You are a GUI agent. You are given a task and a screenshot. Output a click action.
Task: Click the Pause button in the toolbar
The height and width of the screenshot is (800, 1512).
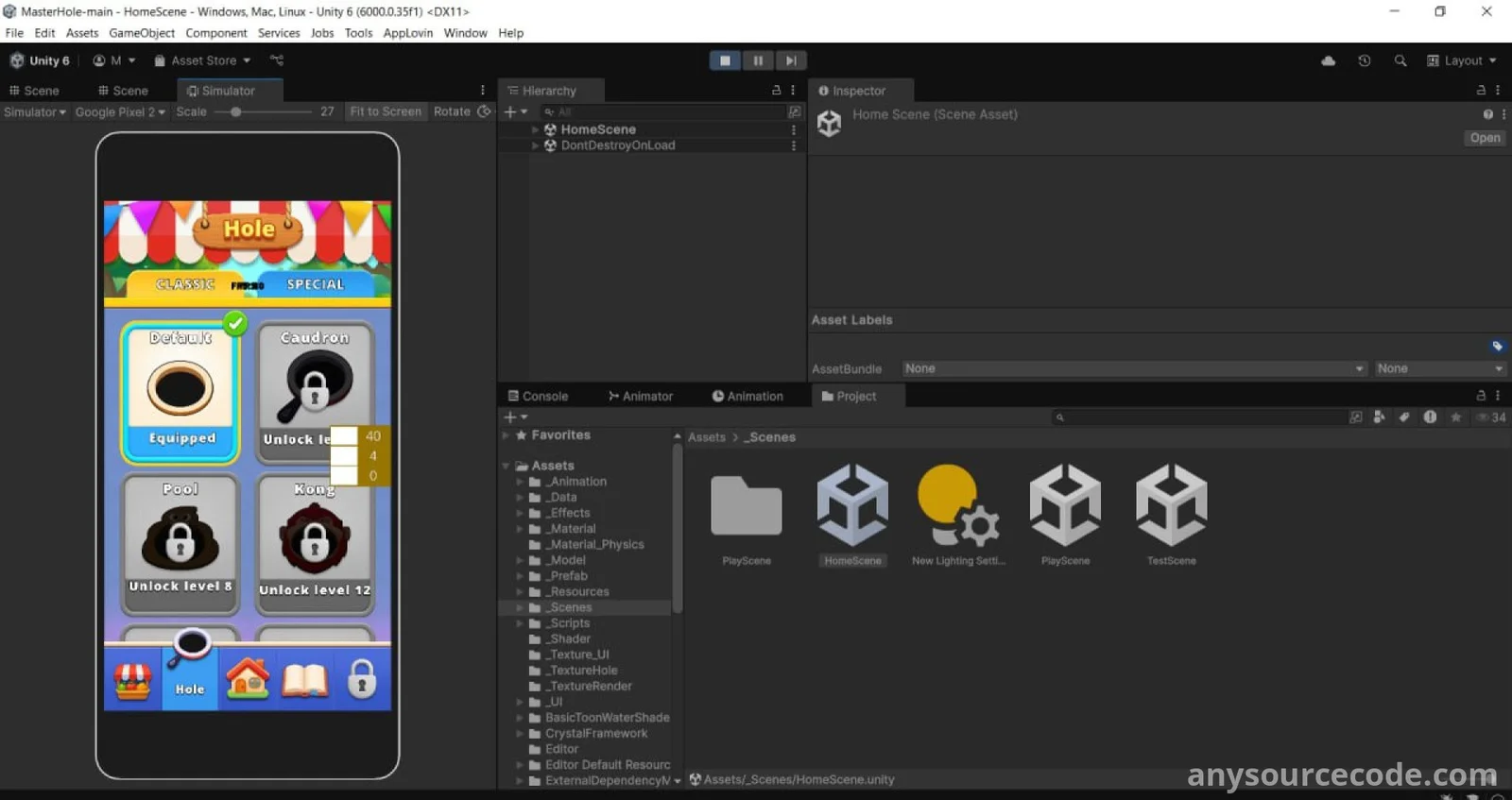[758, 60]
